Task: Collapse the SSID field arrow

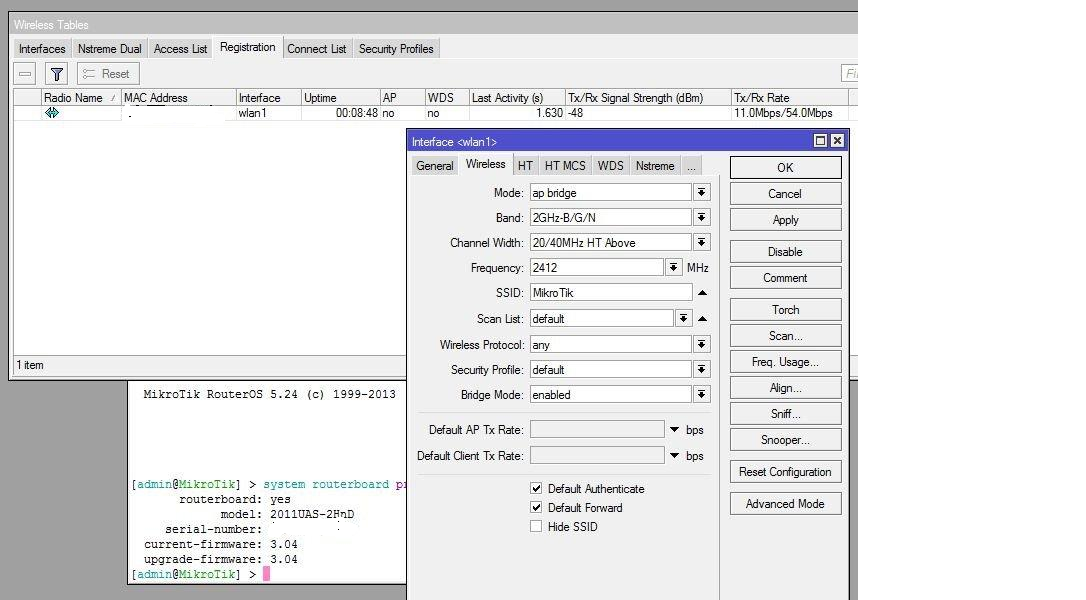Action: pyautogui.click(x=702, y=293)
